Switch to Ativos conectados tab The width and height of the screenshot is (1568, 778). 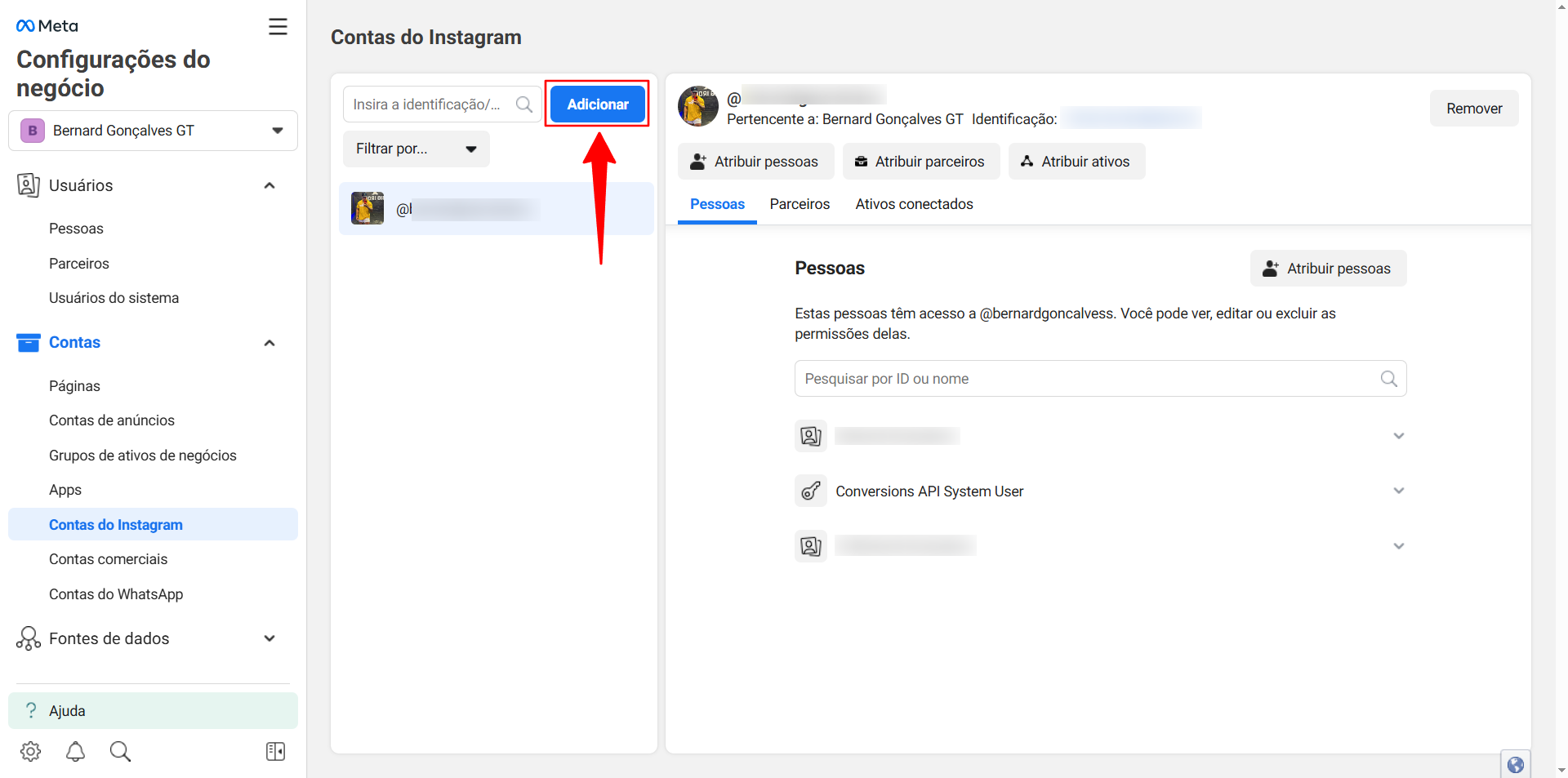914,204
